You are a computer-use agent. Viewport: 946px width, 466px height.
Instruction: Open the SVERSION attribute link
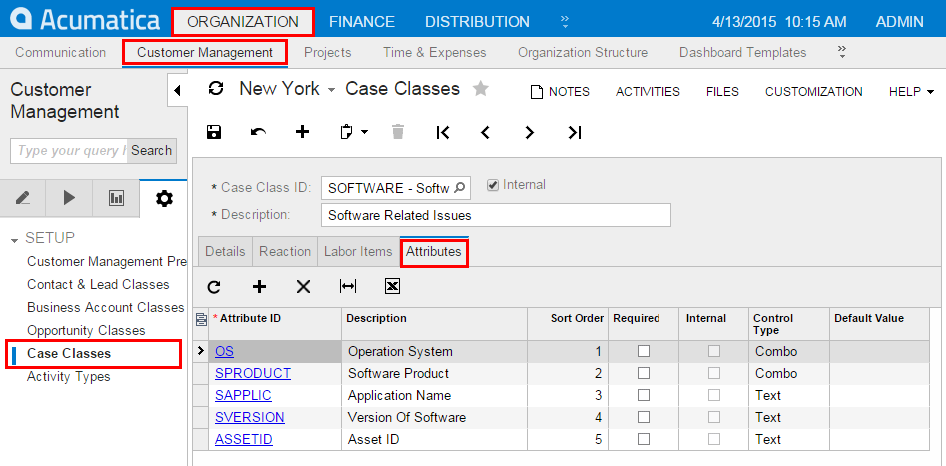click(x=249, y=417)
